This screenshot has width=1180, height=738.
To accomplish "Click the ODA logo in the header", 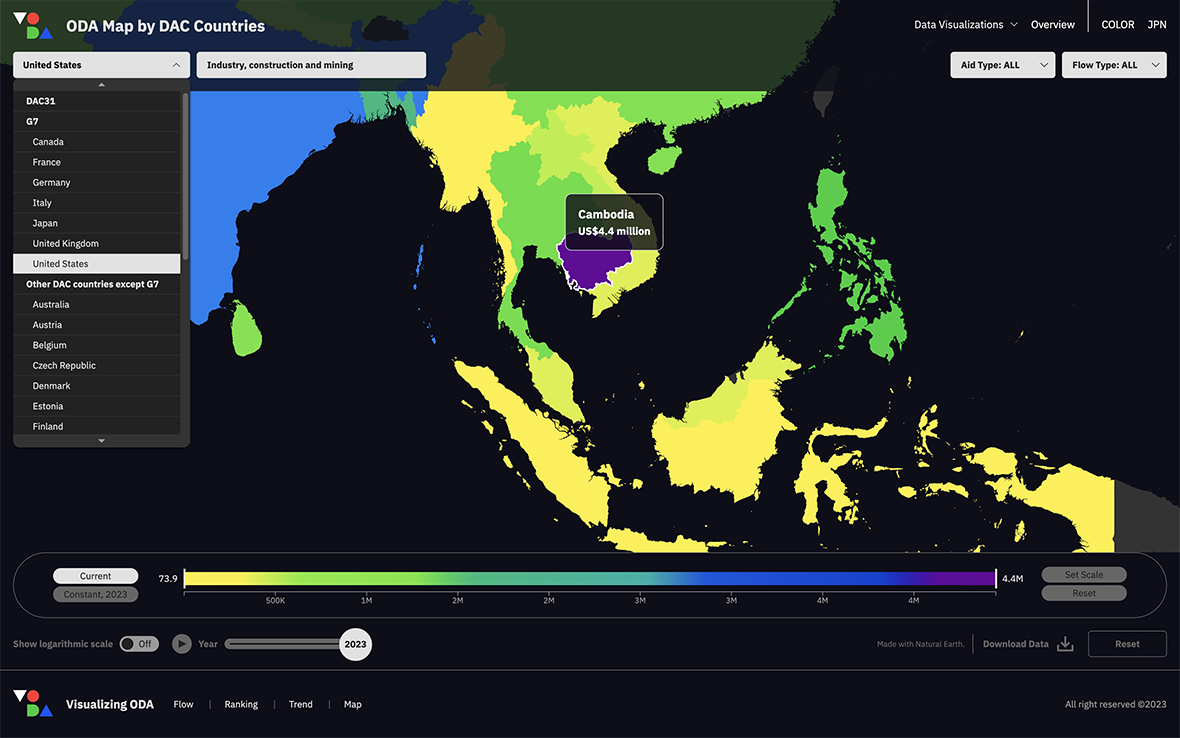I will 32,26.
